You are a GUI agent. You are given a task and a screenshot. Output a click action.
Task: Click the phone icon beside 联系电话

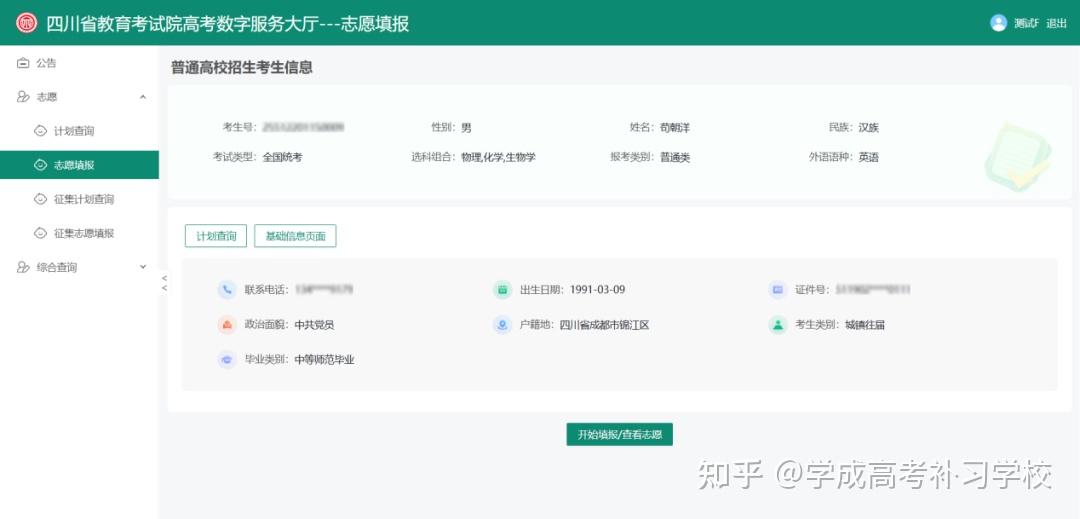(227, 290)
